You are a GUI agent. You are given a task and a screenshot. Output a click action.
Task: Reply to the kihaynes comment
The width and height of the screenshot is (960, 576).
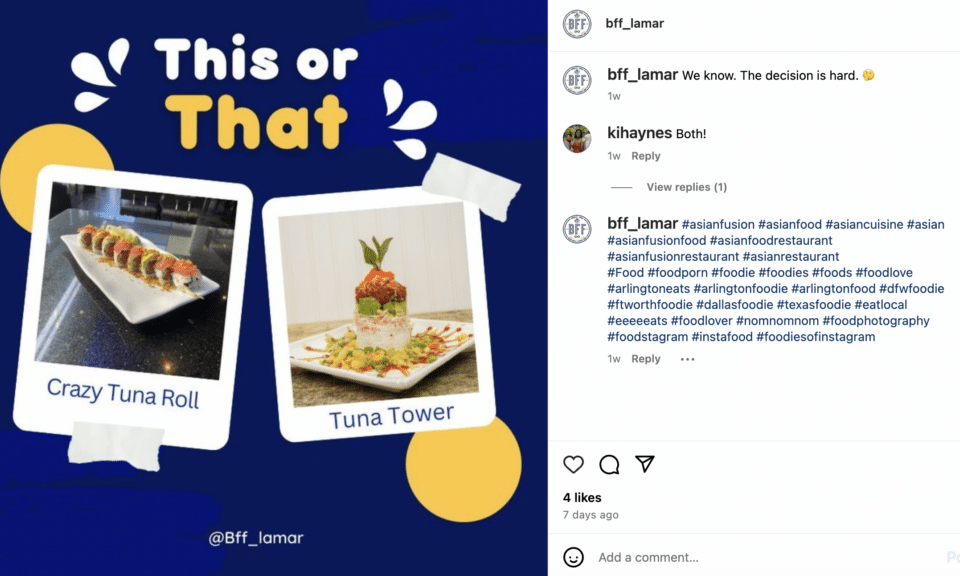point(646,156)
